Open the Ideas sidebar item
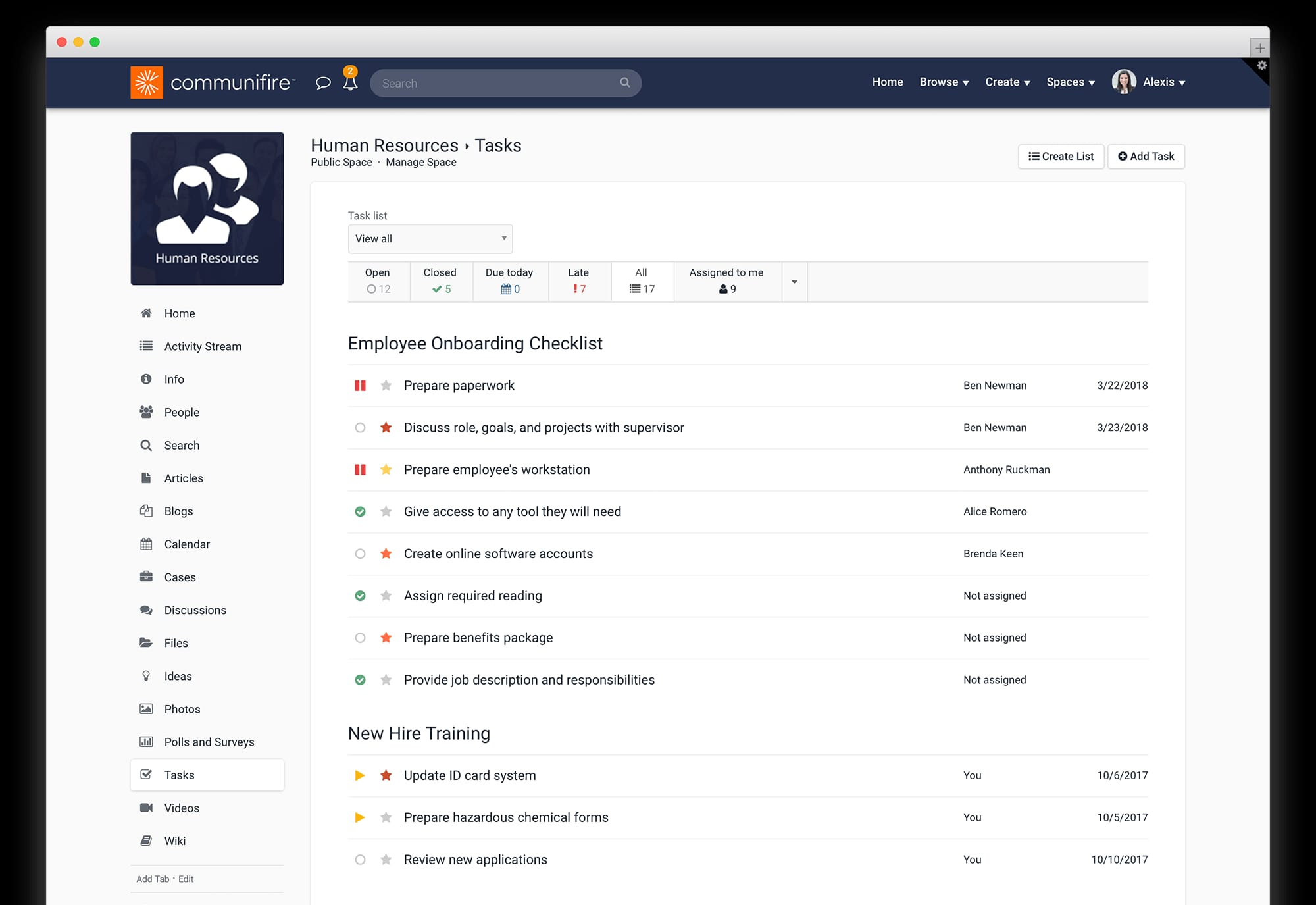Viewport: 1316px width, 905px height. pyautogui.click(x=207, y=676)
